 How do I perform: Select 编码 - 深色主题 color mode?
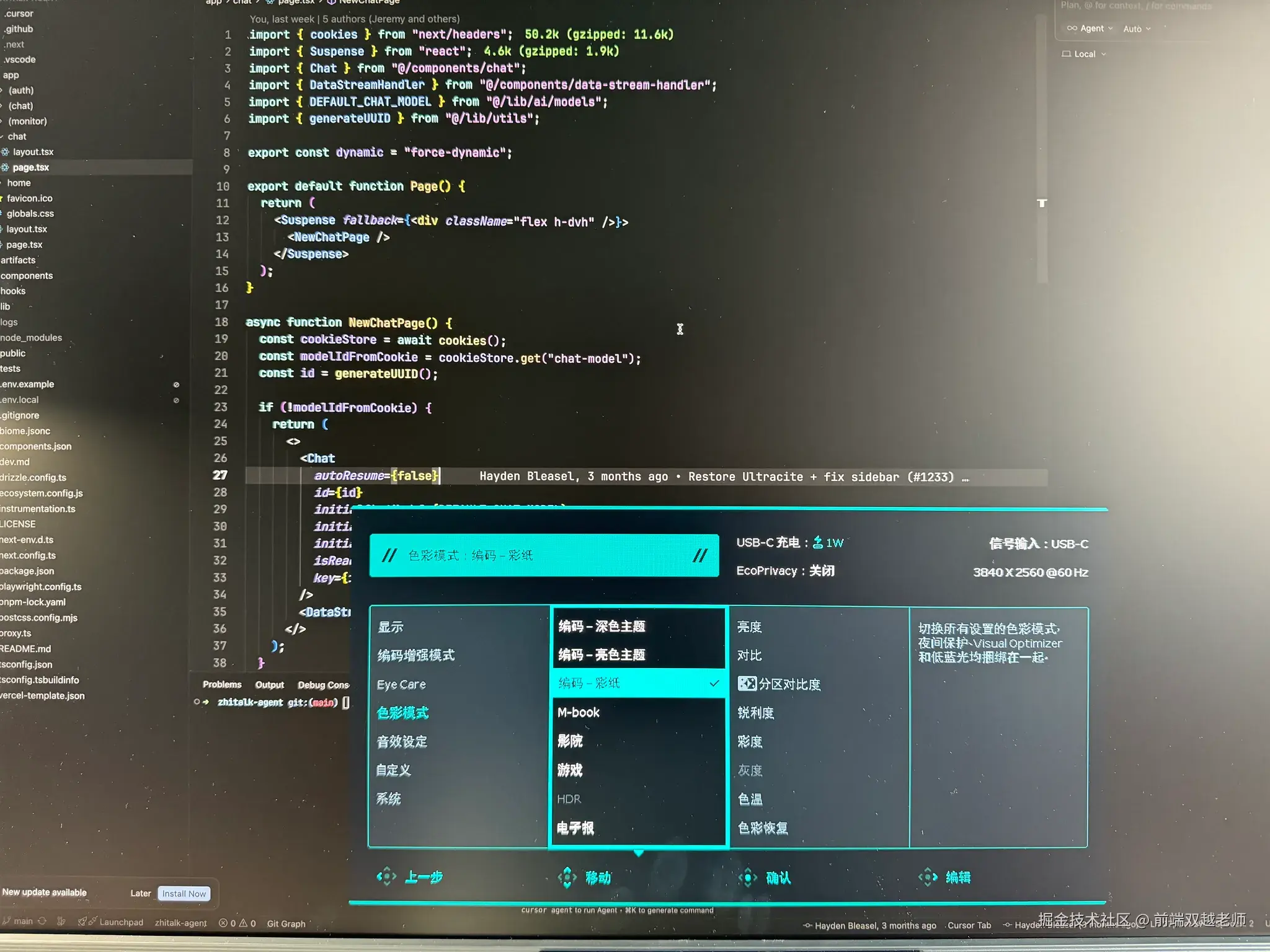(x=602, y=627)
